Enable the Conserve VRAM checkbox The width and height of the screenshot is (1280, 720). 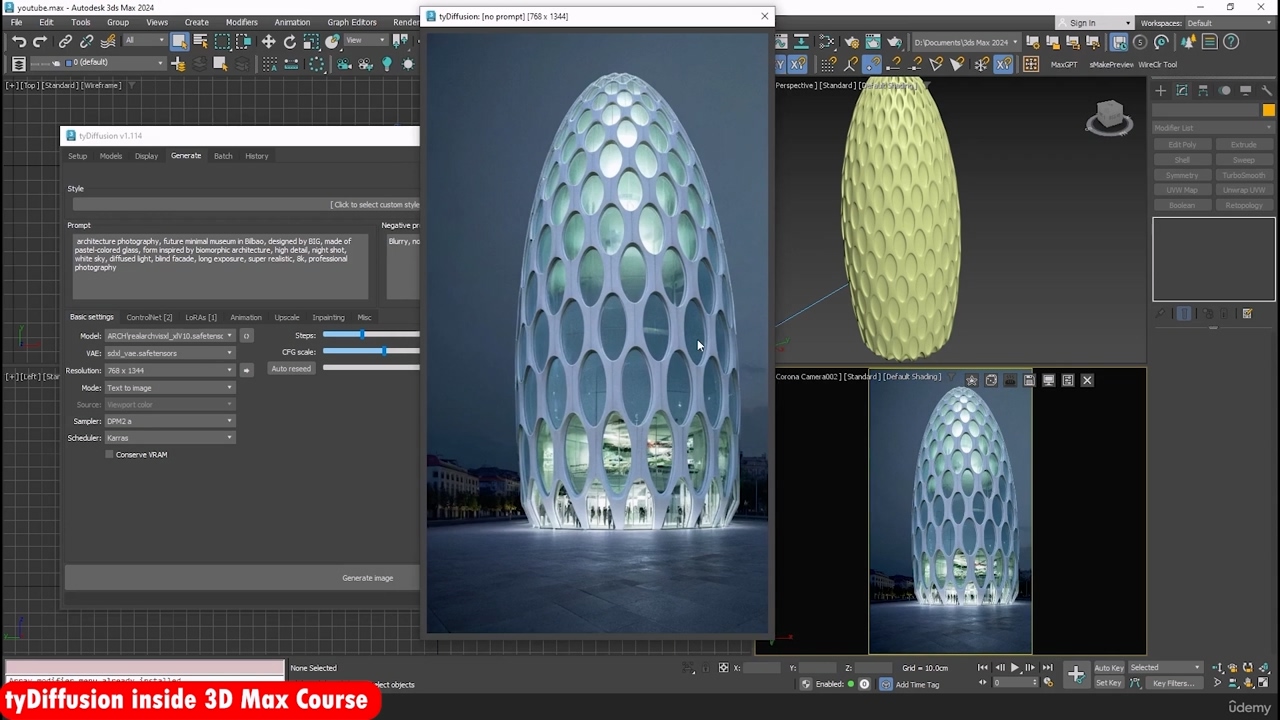coord(110,455)
